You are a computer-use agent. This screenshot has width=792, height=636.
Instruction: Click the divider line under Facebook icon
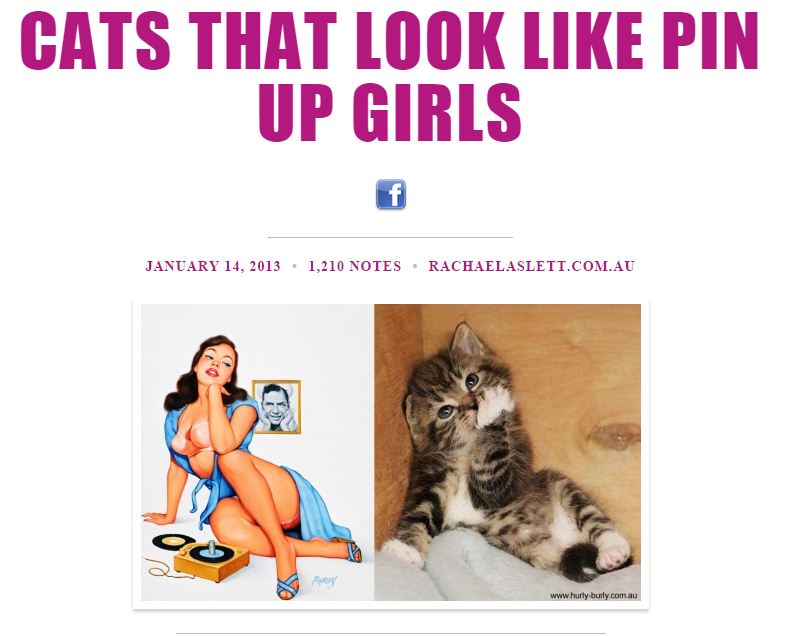[390, 236]
